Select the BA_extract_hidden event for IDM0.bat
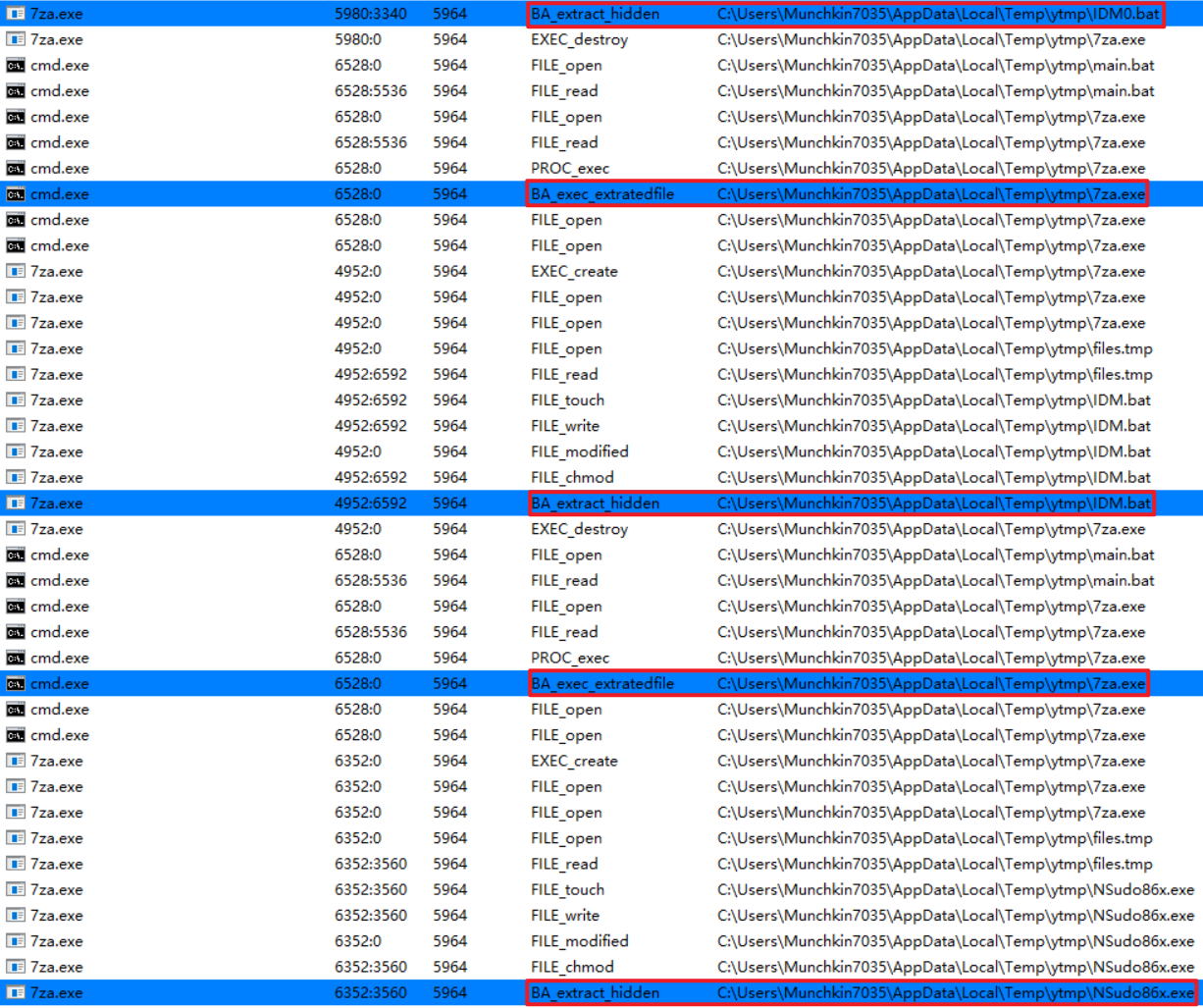The height and width of the screenshot is (1008, 1203). [x=595, y=14]
